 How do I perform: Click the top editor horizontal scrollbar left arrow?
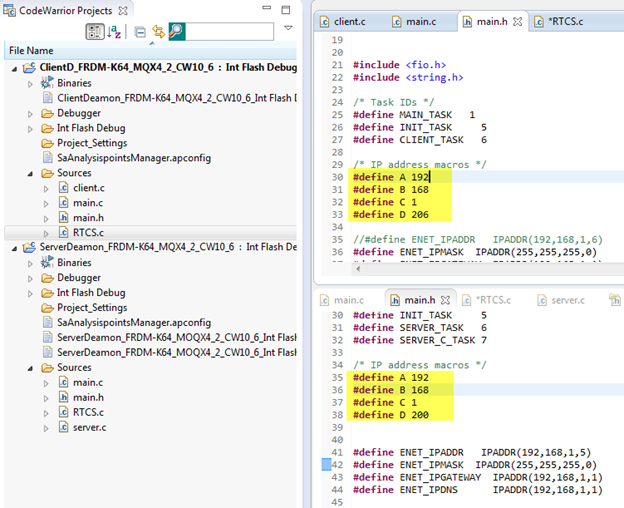(x=358, y=269)
